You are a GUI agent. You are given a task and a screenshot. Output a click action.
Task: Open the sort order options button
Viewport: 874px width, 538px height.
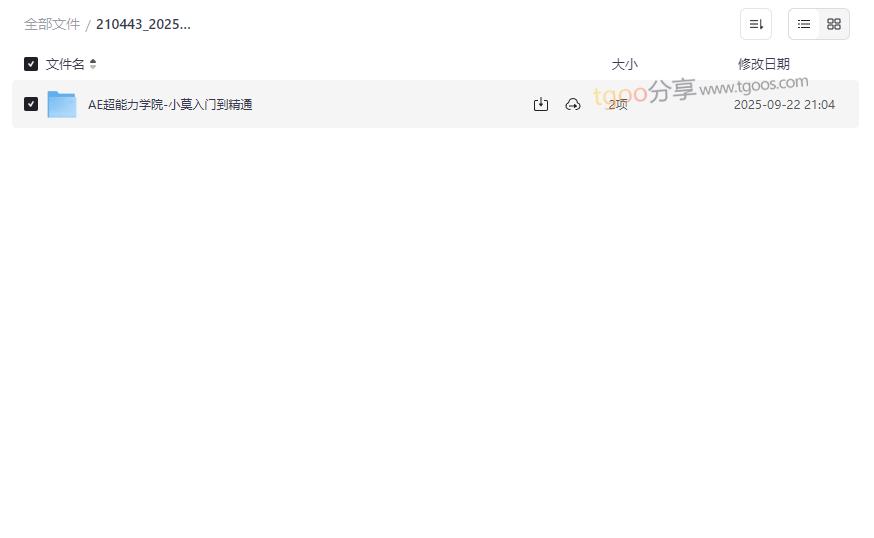click(x=756, y=24)
